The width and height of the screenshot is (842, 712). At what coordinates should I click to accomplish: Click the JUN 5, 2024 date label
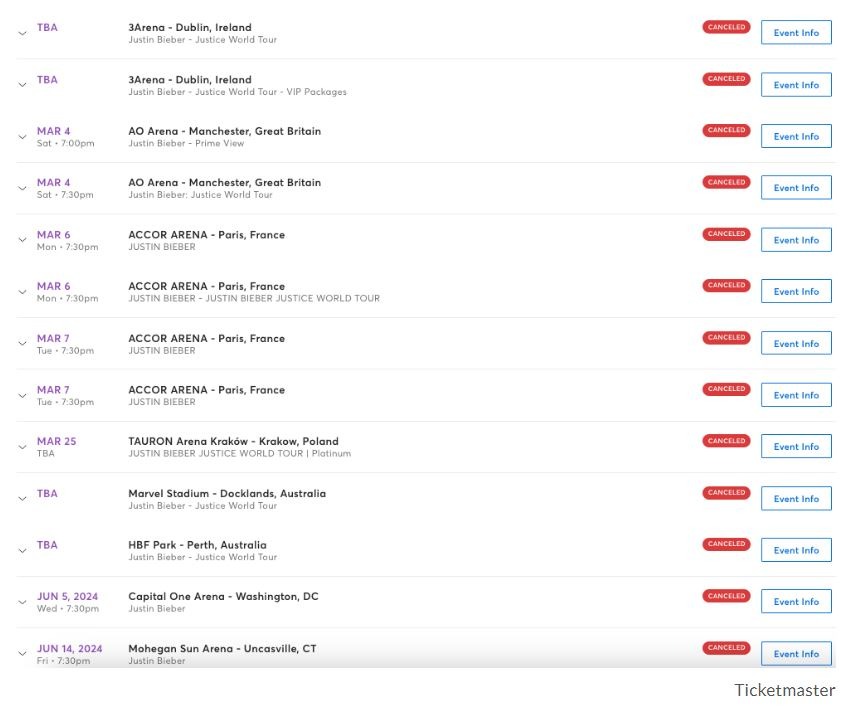tap(68, 597)
